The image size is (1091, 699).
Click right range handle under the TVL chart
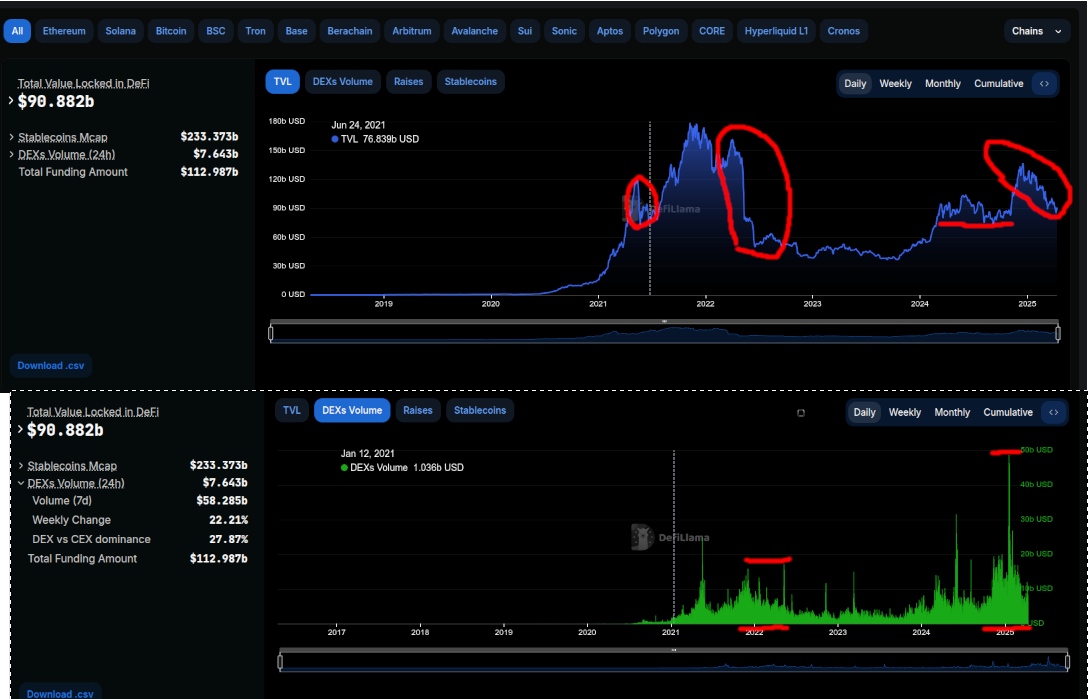click(1058, 334)
